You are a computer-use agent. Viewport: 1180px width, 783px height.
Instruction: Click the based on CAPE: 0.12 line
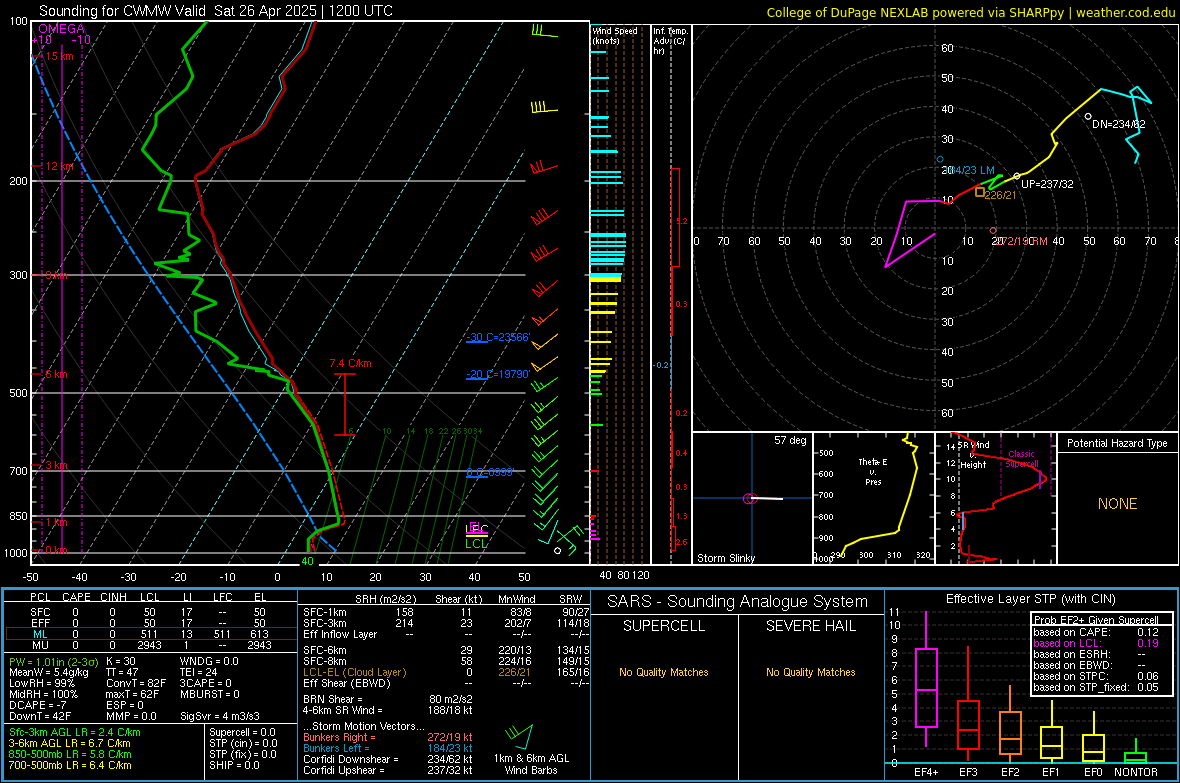1096,632
